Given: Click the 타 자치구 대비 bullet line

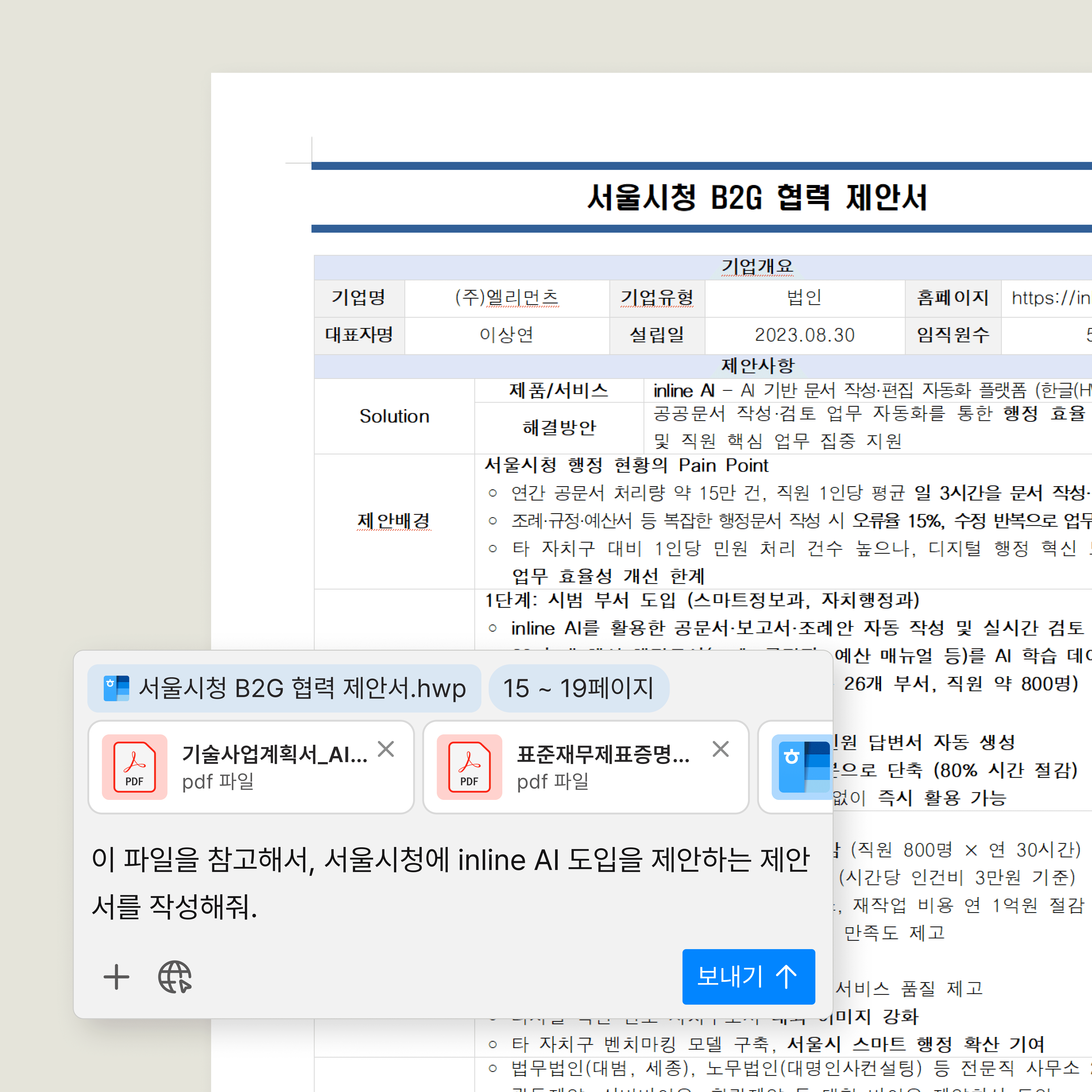Looking at the screenshot, I should pyautogui.click(x=790, y=548).
